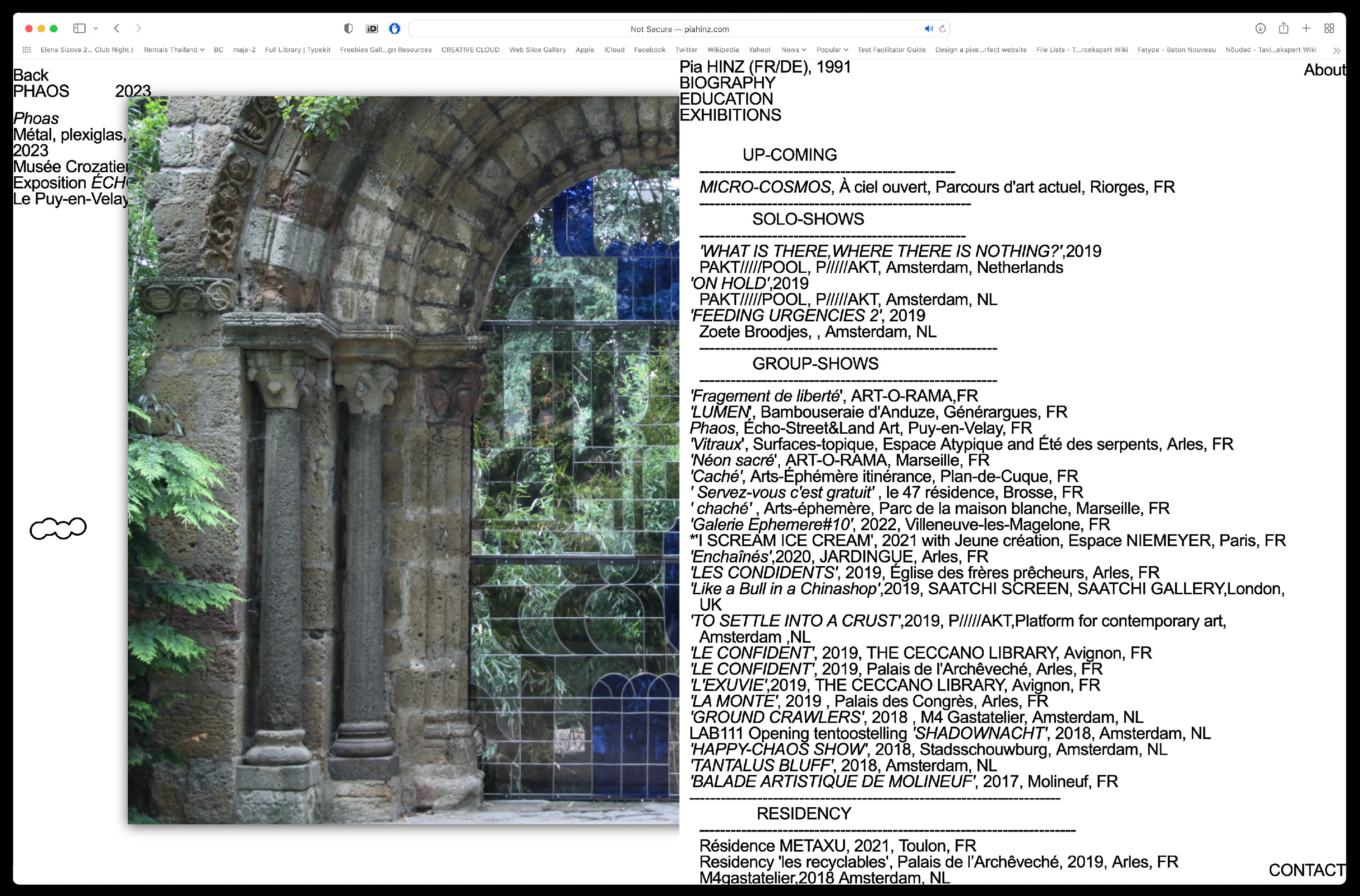Open privacy report shield icon
Viewport: 1360px width, 896px height.
click(x=349, y=29)
